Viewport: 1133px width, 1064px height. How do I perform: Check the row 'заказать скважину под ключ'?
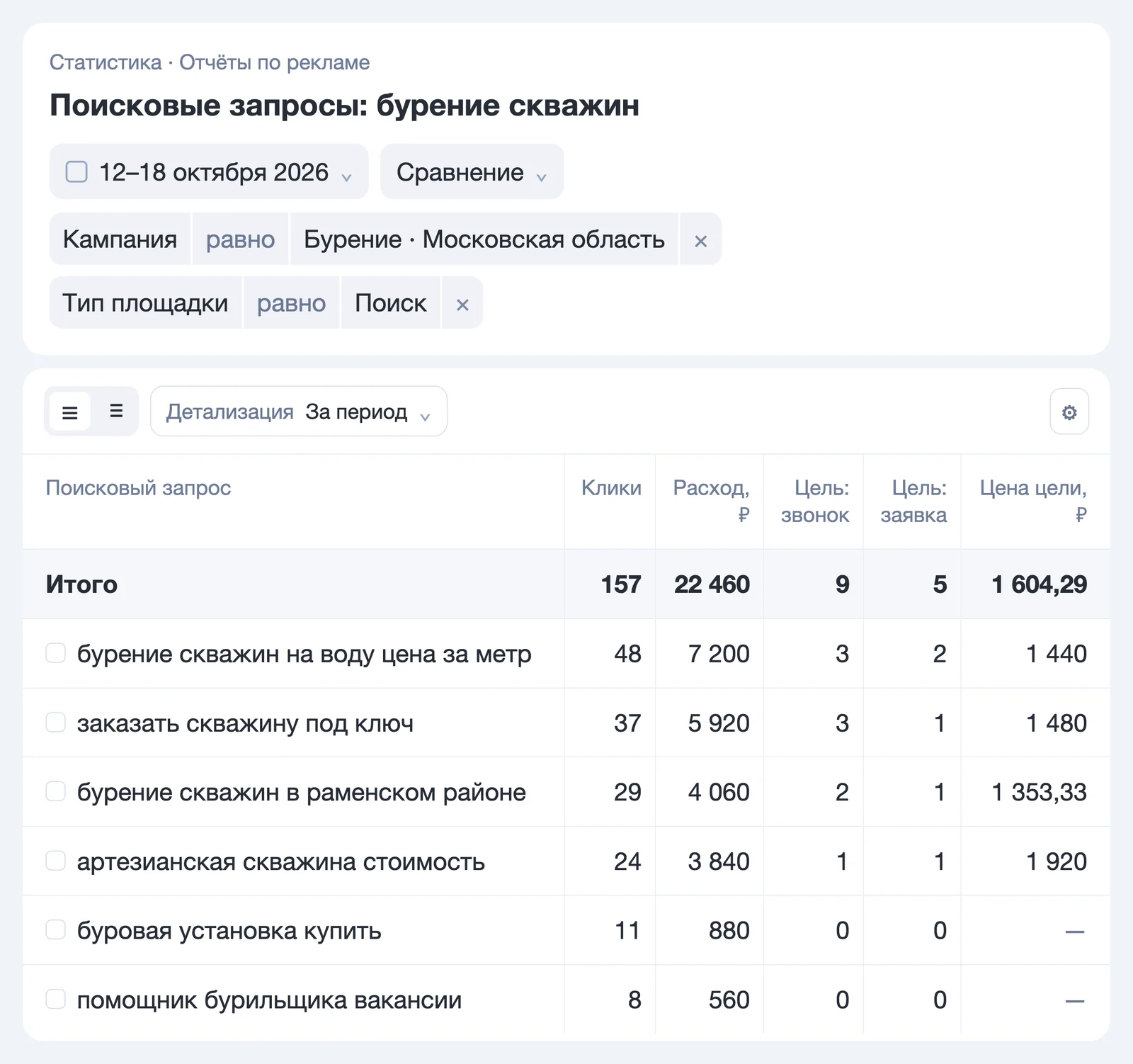[x=56, y=723]
